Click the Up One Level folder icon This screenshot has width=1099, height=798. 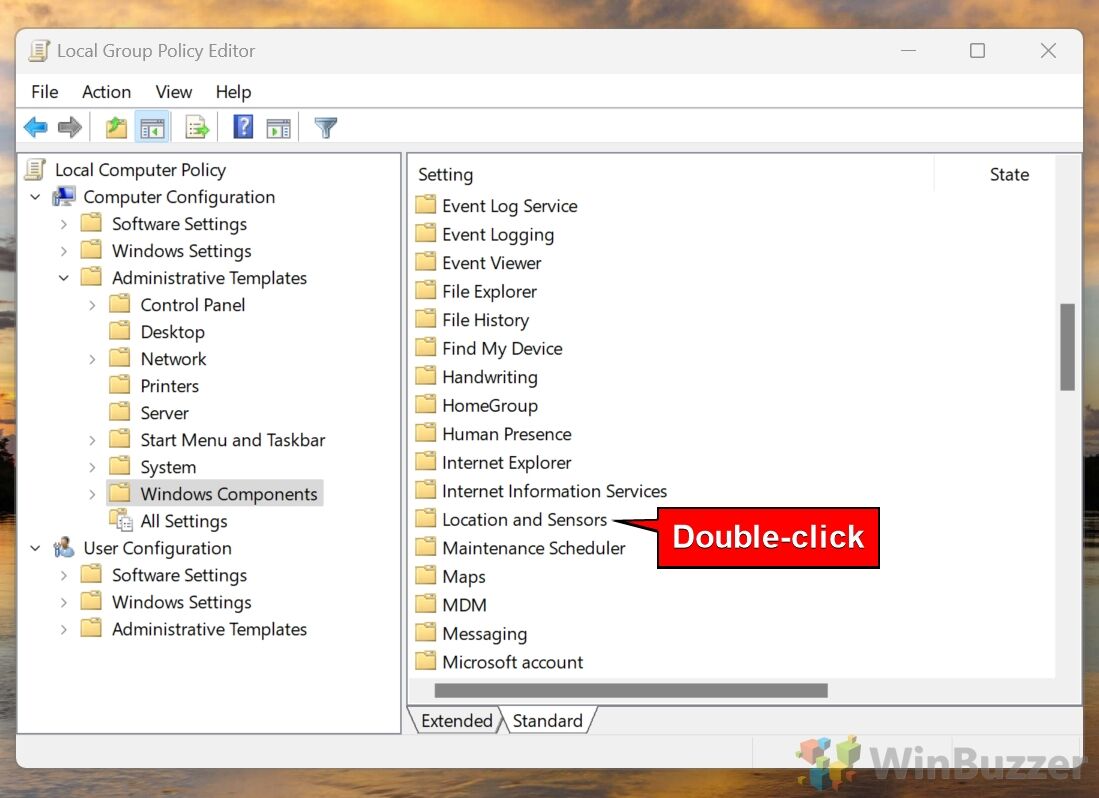tap(116, 127)
